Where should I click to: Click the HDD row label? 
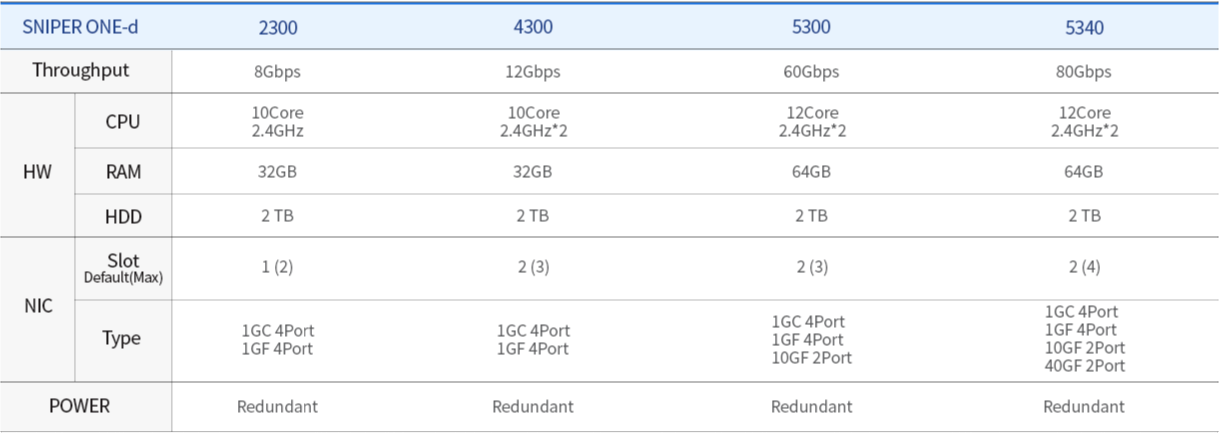point(123,216)
